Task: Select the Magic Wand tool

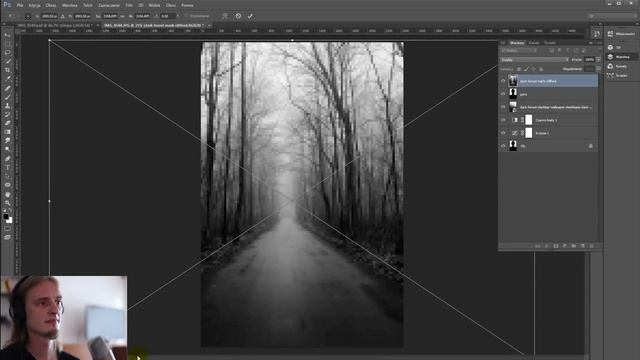Action: (x=7, y=62)
